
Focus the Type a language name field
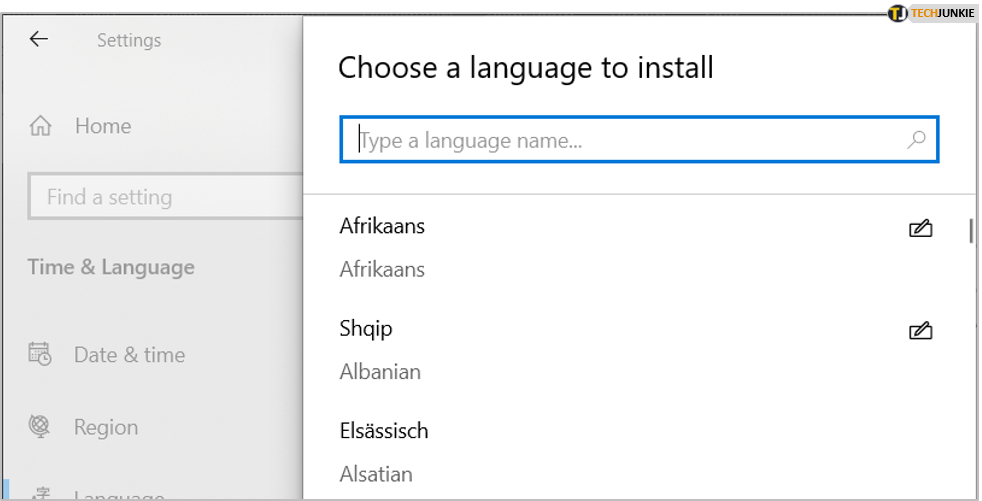639,139
